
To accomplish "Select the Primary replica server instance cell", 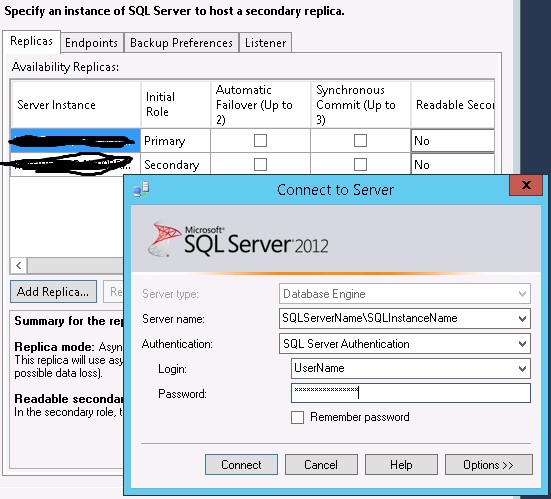I will pos(76,141).
